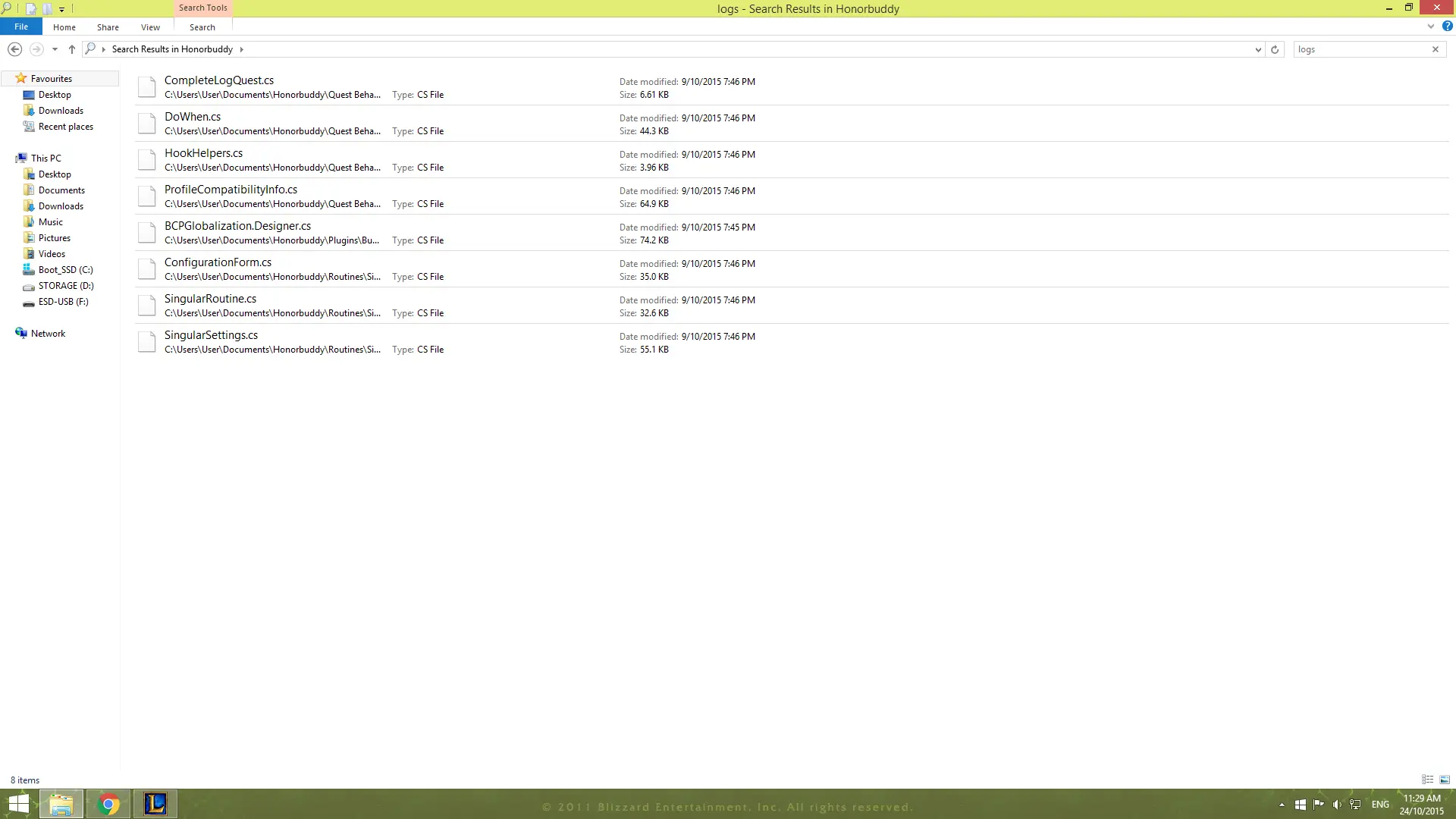The width and height of the screenshot is (1456, 819).
Task: Click the file icon next to ConfigurationForm.cs
Action: 147,268
